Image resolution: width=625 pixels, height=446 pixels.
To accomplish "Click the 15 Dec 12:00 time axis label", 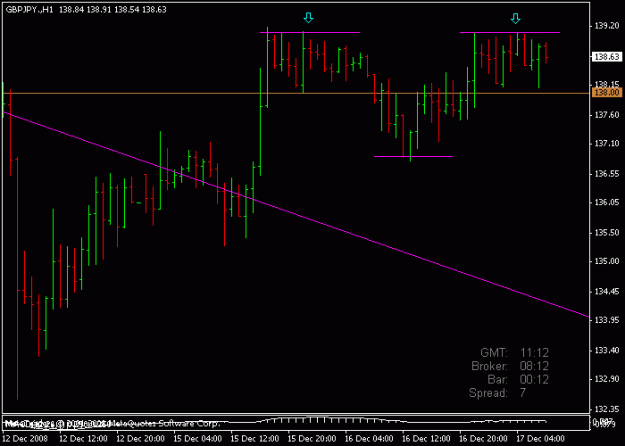I will click(255, 438).
